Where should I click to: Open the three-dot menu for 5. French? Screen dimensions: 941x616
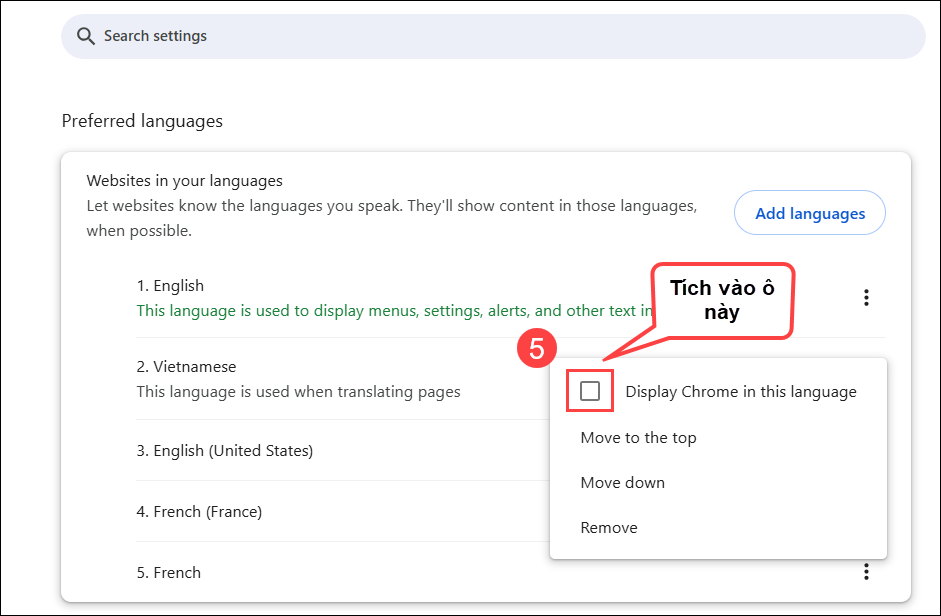(x=866, y=572)
